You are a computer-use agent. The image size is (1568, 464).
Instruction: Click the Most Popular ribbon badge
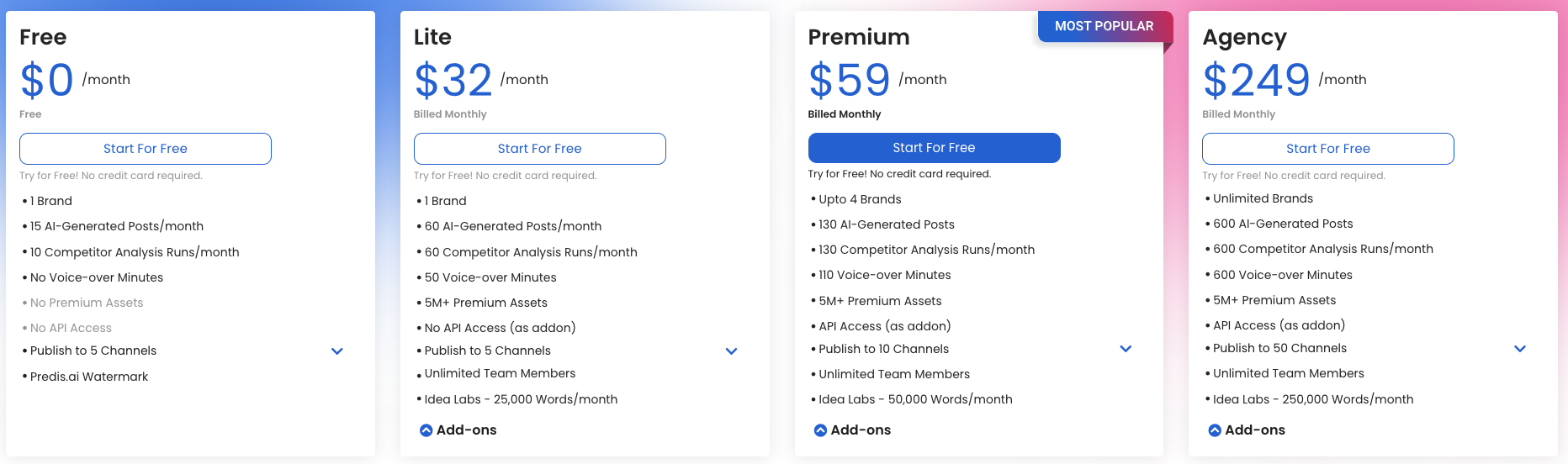pos(1104,26)
